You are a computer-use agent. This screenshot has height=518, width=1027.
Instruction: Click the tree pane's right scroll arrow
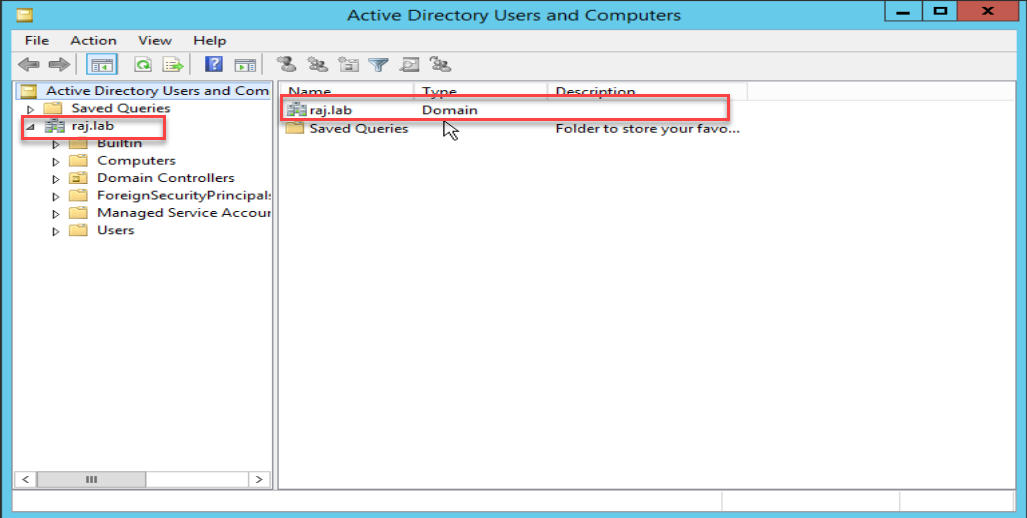coord(259,479)
